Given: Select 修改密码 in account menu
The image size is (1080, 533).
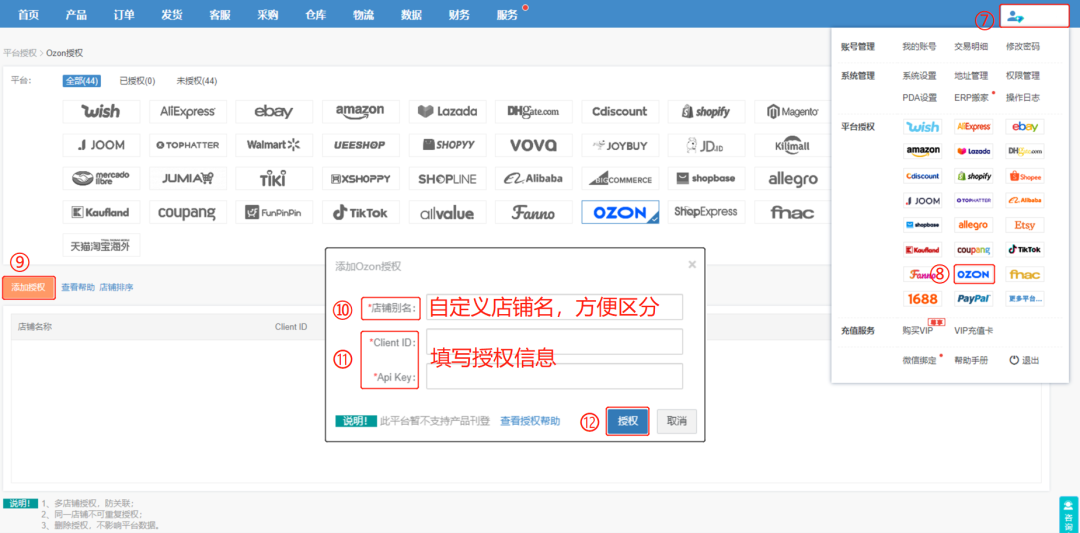Looking at the screenshot, I should pos(1023,47).
